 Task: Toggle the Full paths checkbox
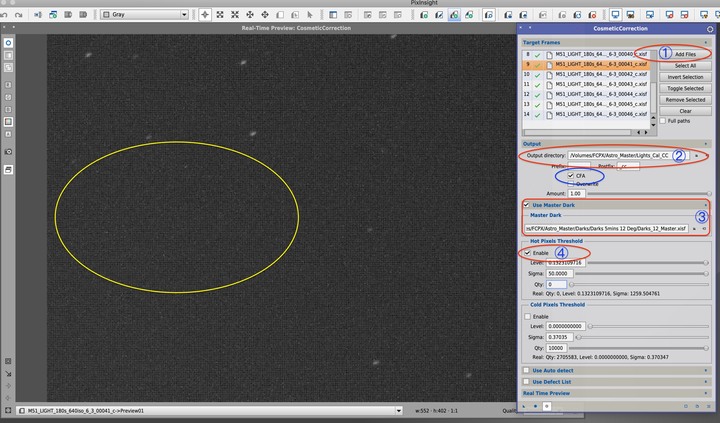[663, 121]
